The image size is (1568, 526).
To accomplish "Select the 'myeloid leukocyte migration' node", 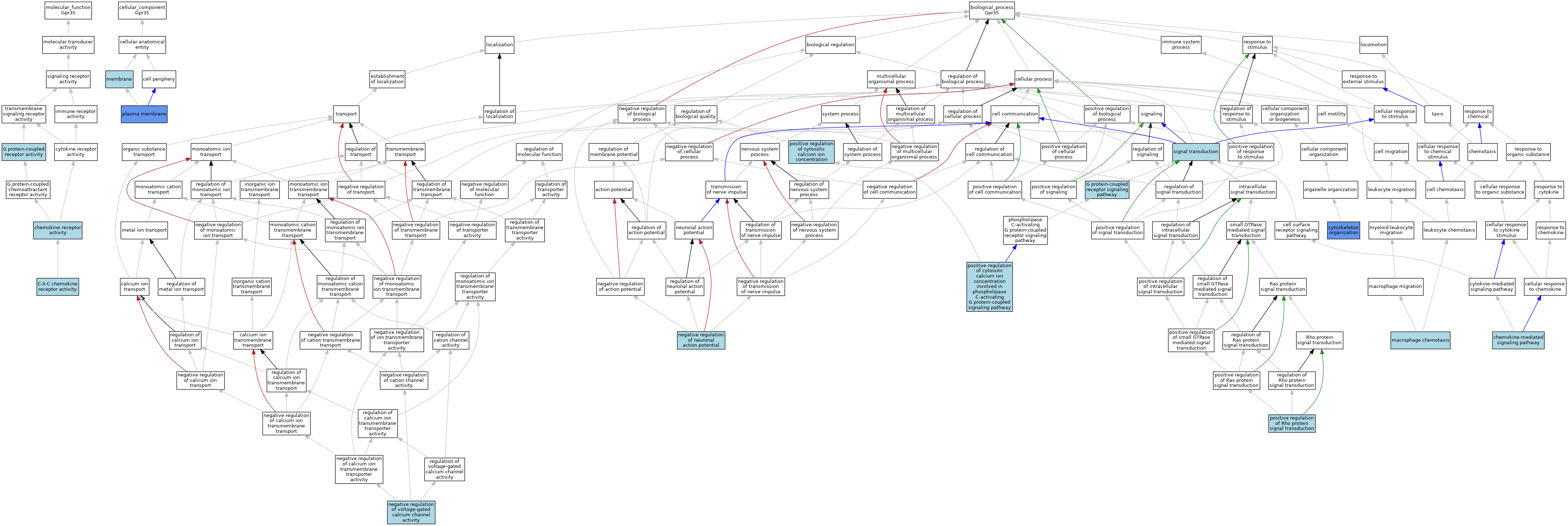I will tap(1391, 230).
